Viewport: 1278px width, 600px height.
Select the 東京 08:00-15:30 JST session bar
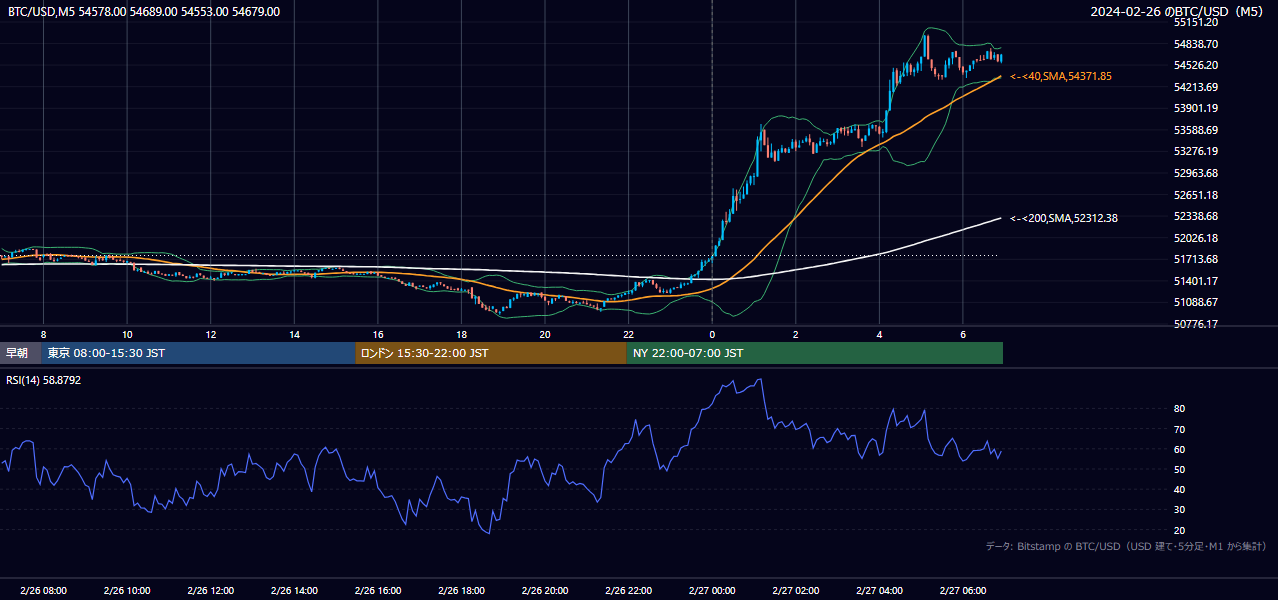point(198,353)
